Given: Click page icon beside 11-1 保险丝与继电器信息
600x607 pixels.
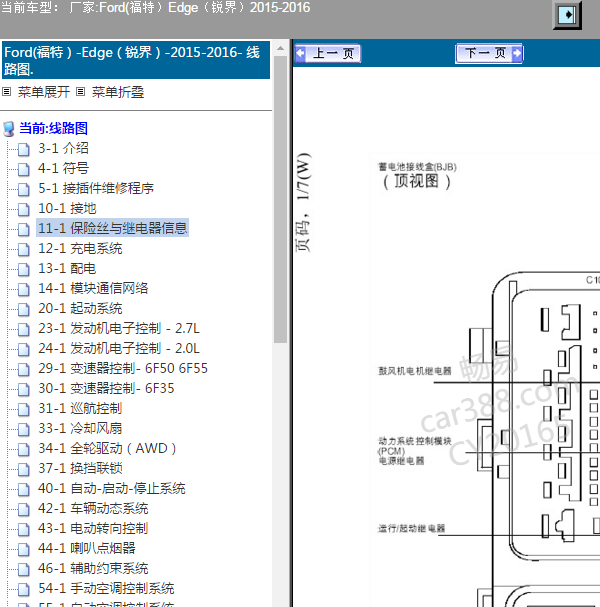Looking at the screenshot, I should click(x=24, y=229).
